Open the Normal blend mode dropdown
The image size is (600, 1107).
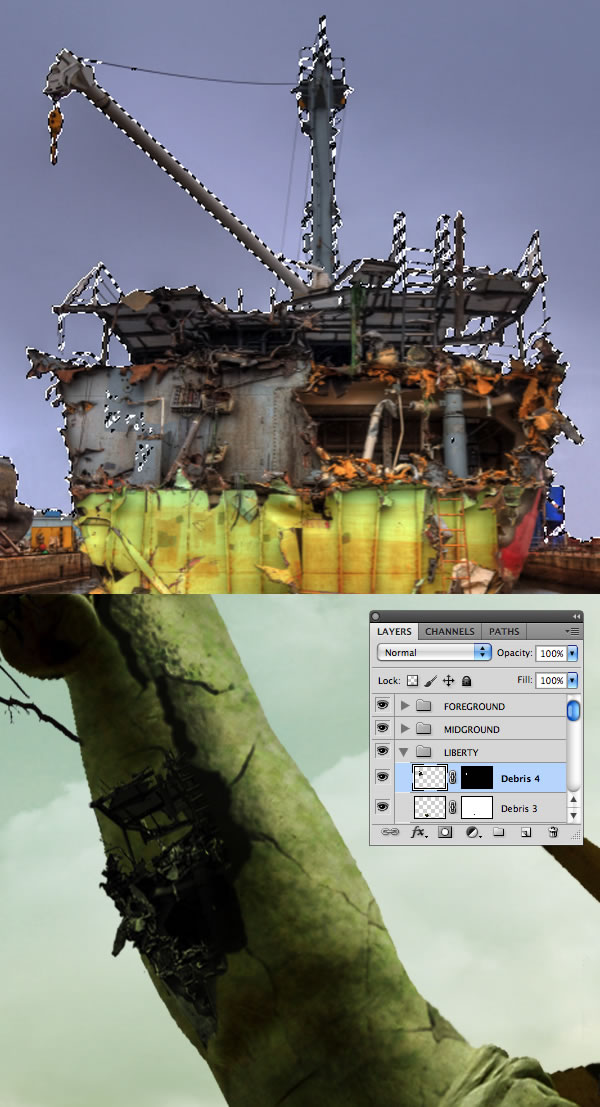coord(434,653)
